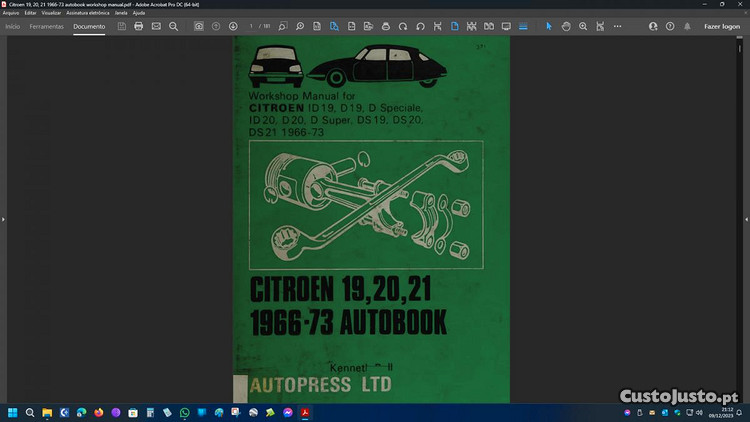Screen dimensions: 750x422
Task: Open the Arquivo menu
Action: click(11, 13)
